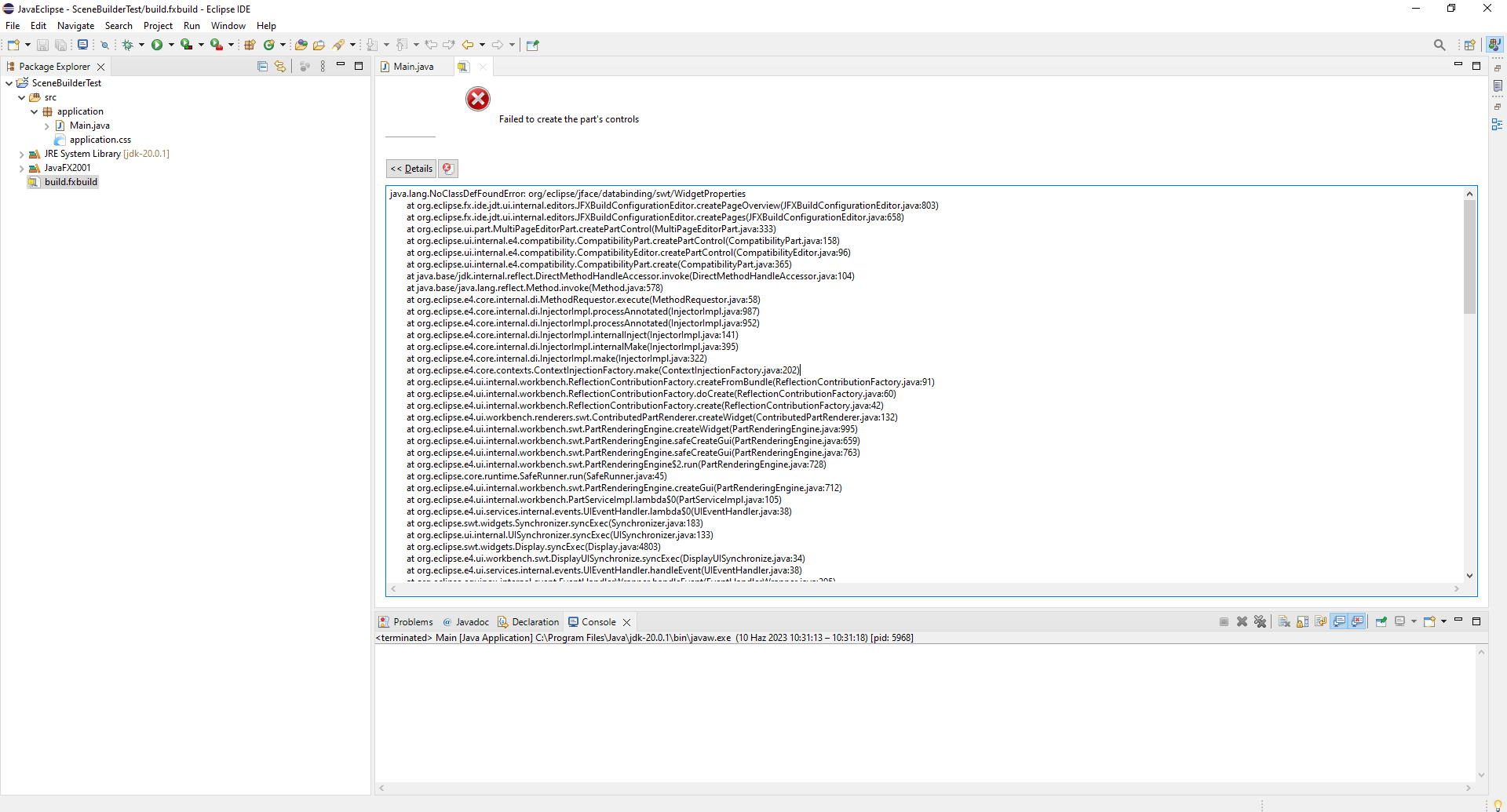Image resolution: width=1507 pixels, height=812 pixels.
Task: Click the Open Perspective icon
Action: pyautogui.click(x=1470, y=45)
